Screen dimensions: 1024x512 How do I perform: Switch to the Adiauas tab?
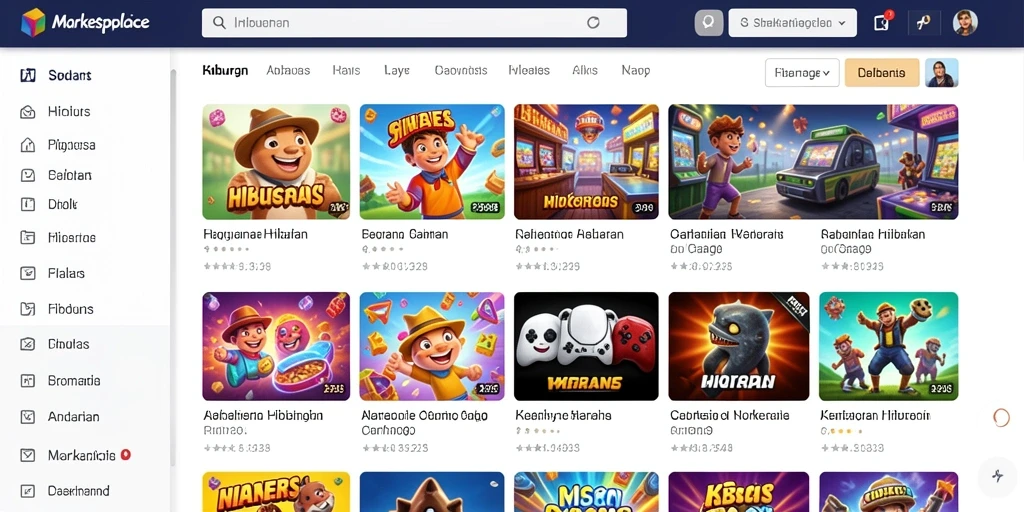(x=288, y=71)
